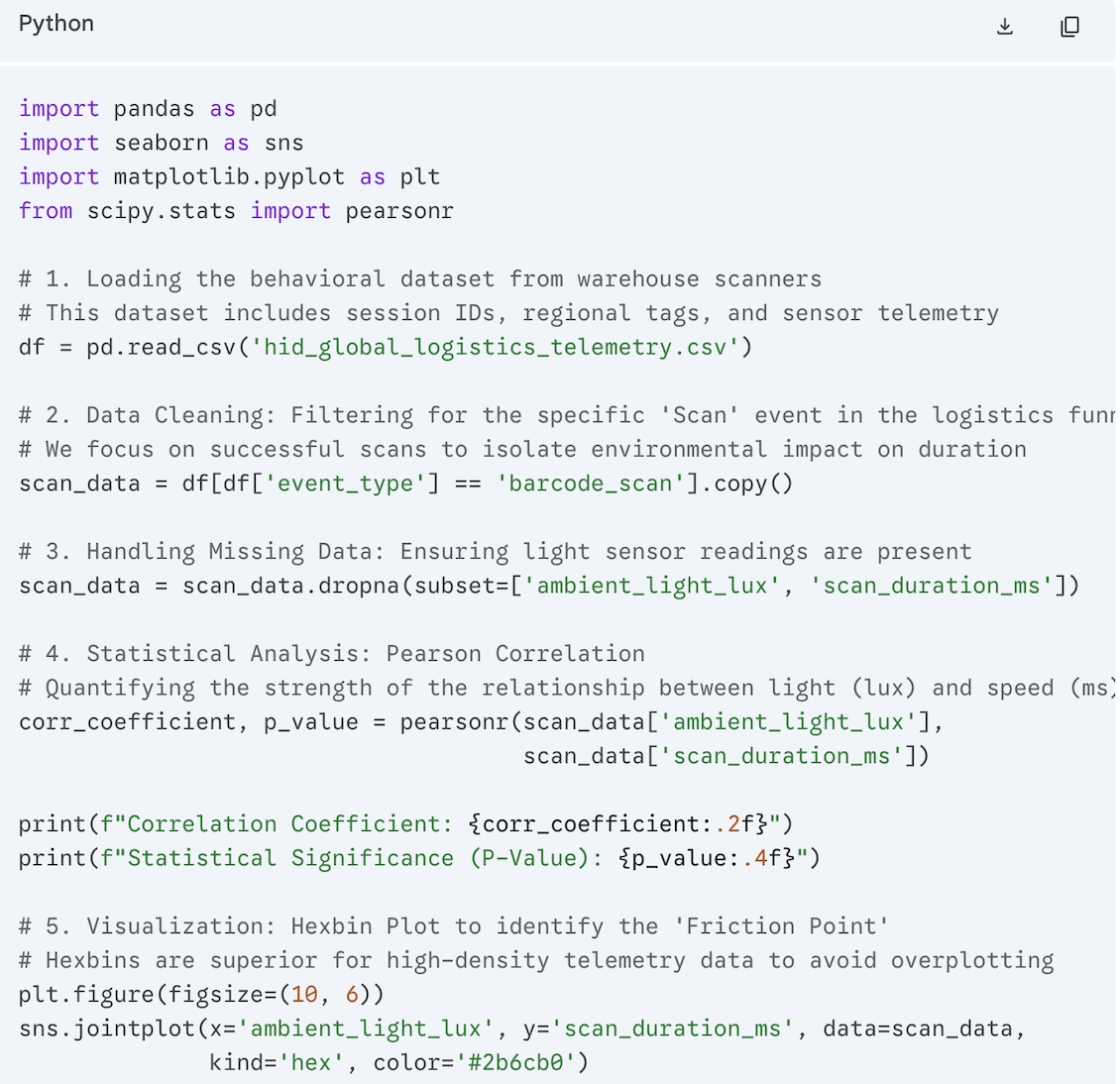Select the '#2b6cb0' color hex string
The height and width of the screenshot is (1084, 1120).
515,1063
